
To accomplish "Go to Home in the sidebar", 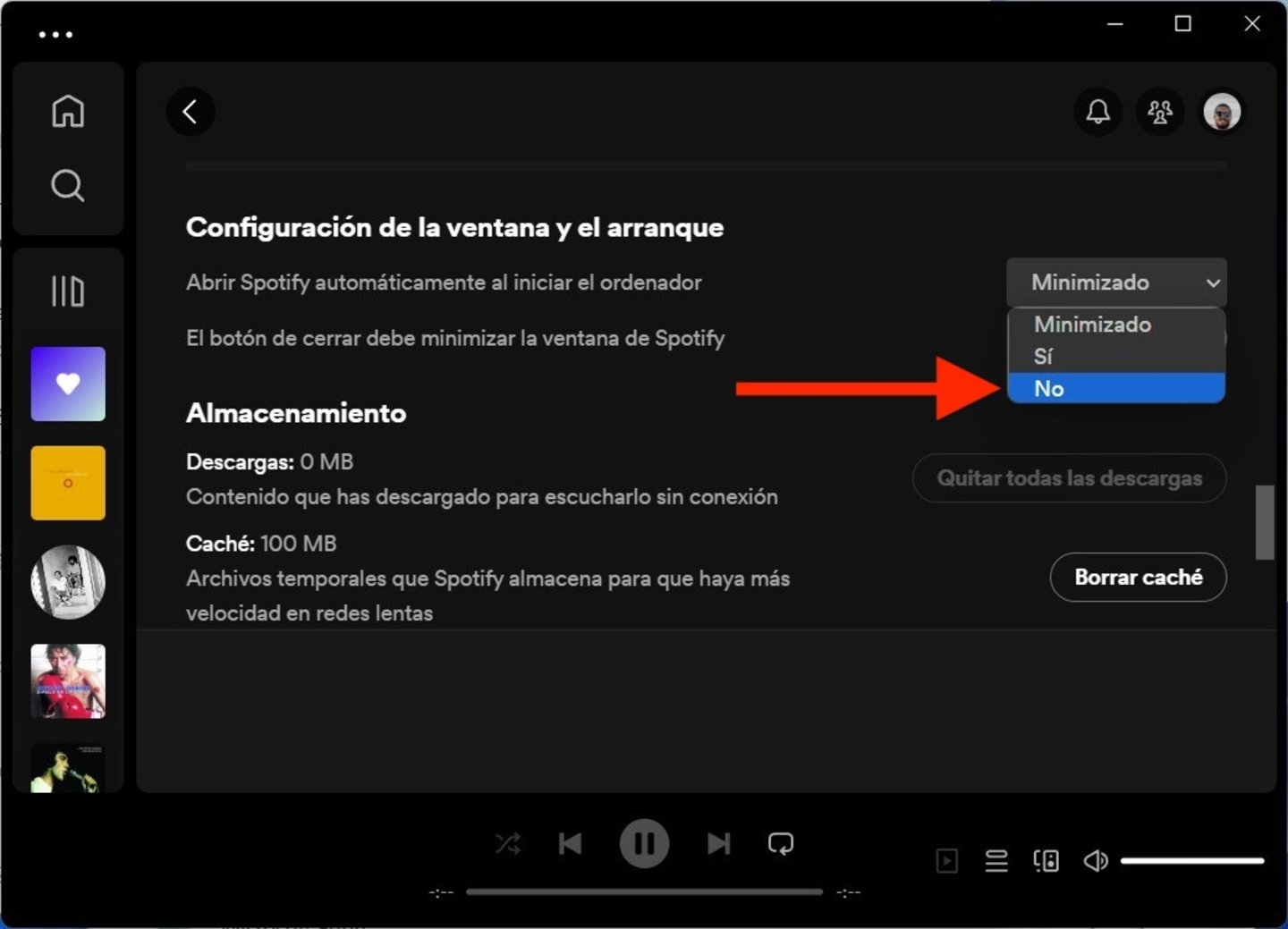I will [68, 111].
